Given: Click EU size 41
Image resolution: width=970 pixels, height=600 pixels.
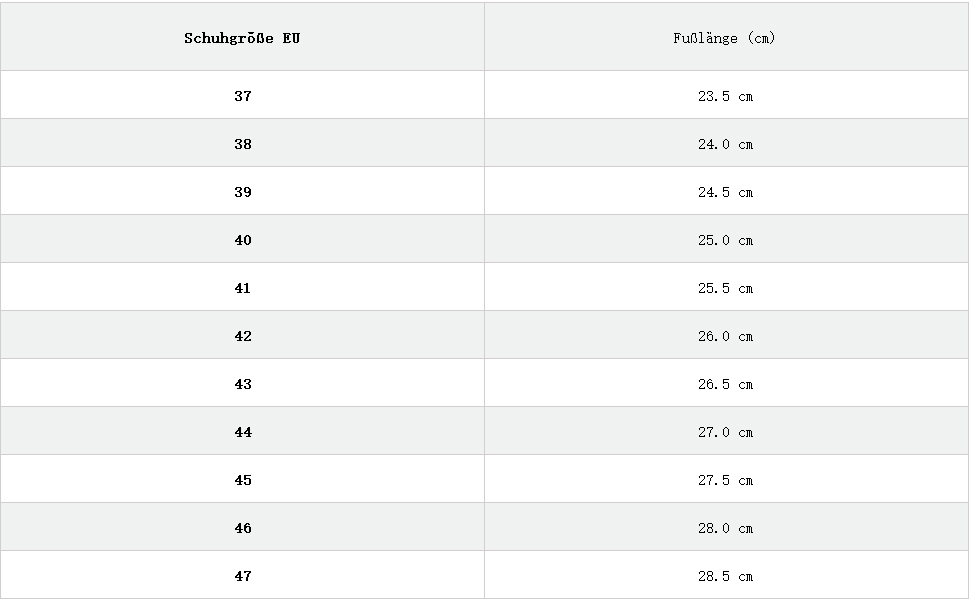Looking at the screenshot, I should [x=243, y=288].
